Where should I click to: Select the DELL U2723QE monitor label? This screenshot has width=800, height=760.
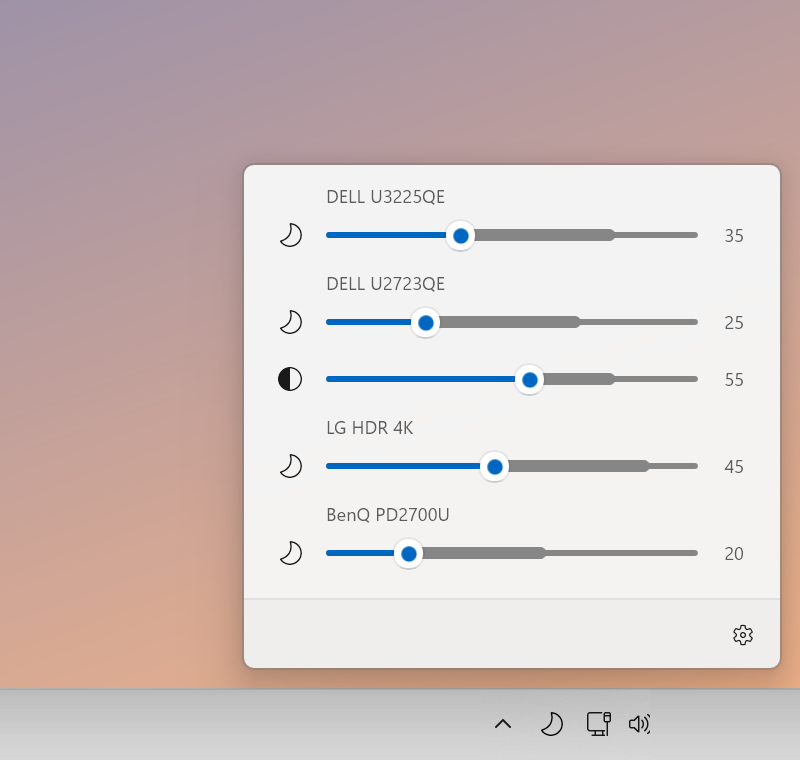[385, 284]
